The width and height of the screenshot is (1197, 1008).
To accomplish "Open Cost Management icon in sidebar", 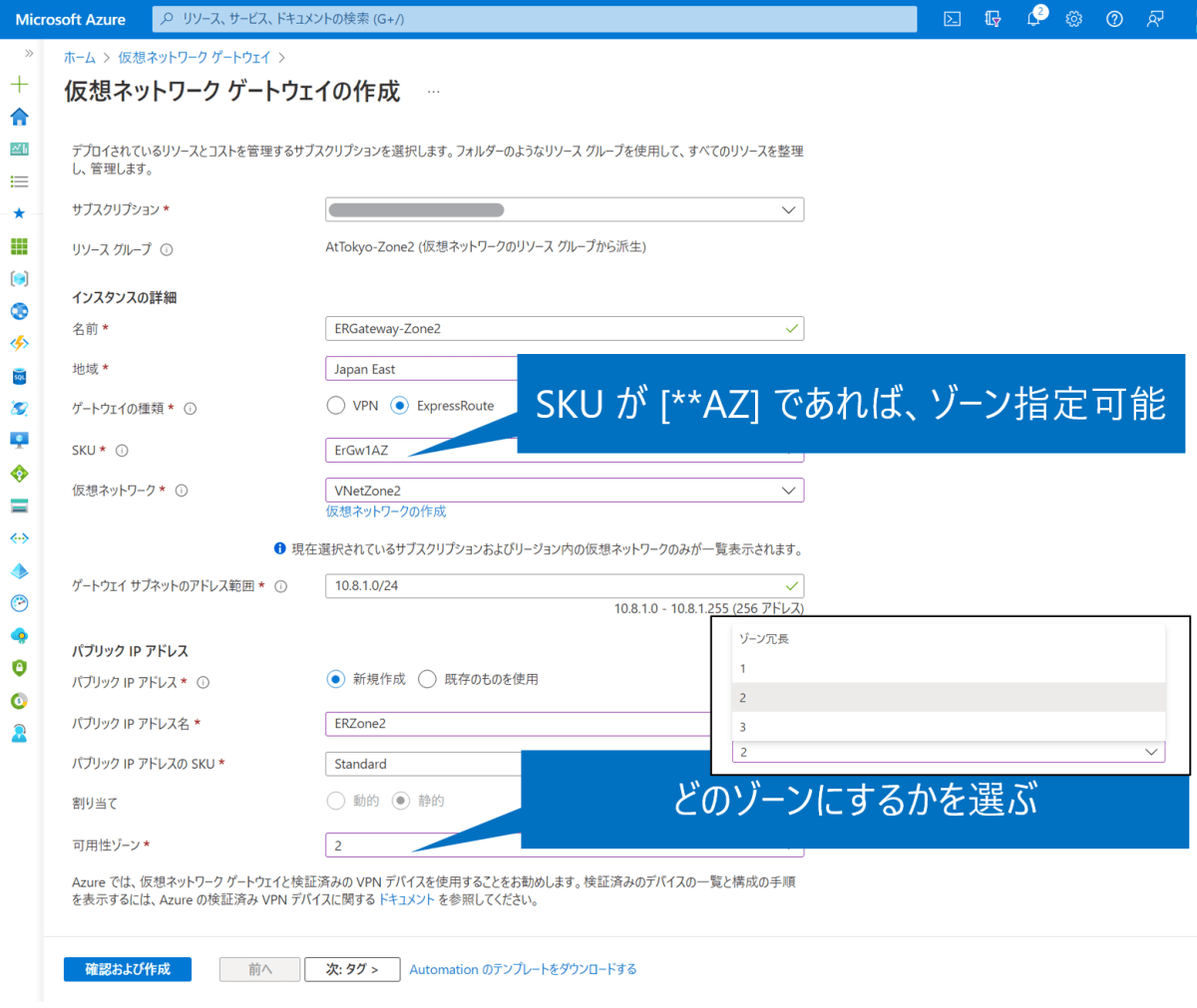I will click(19, 701).
